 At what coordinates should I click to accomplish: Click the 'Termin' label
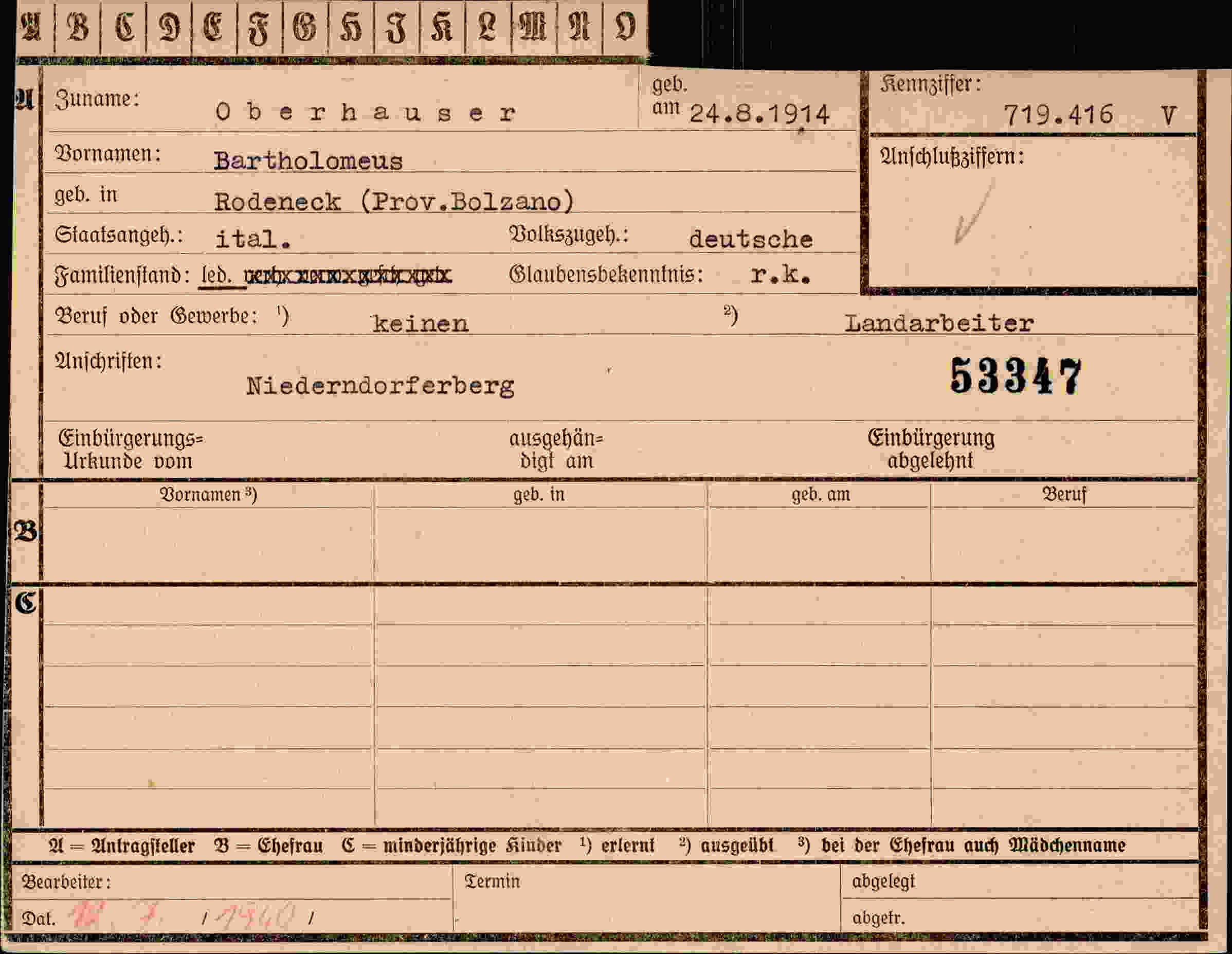pos(492,881)
